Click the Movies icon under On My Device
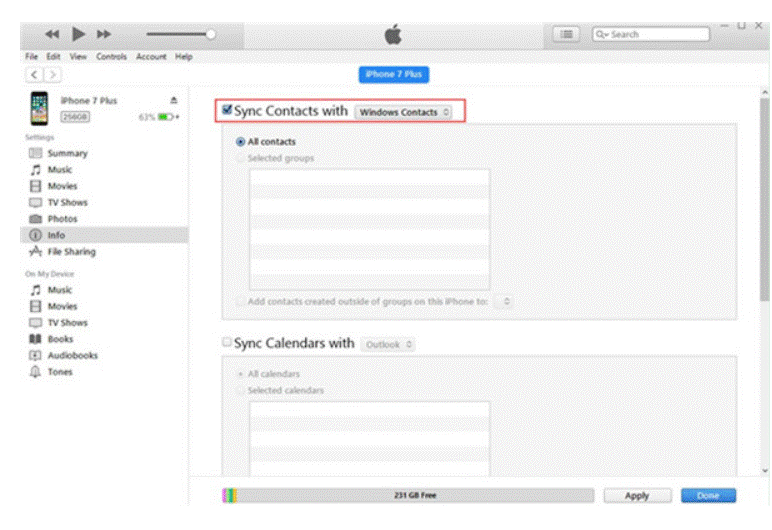This screenshot has width=772, height=530. pyautogui.click(x=35, y=306)
